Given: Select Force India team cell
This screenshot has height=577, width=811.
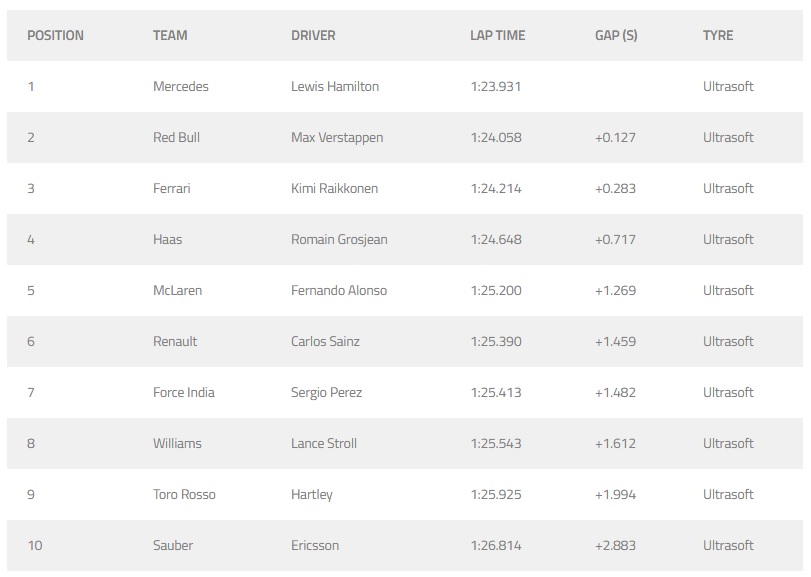Looking at the screenshot, I should (x=184, y=392).
